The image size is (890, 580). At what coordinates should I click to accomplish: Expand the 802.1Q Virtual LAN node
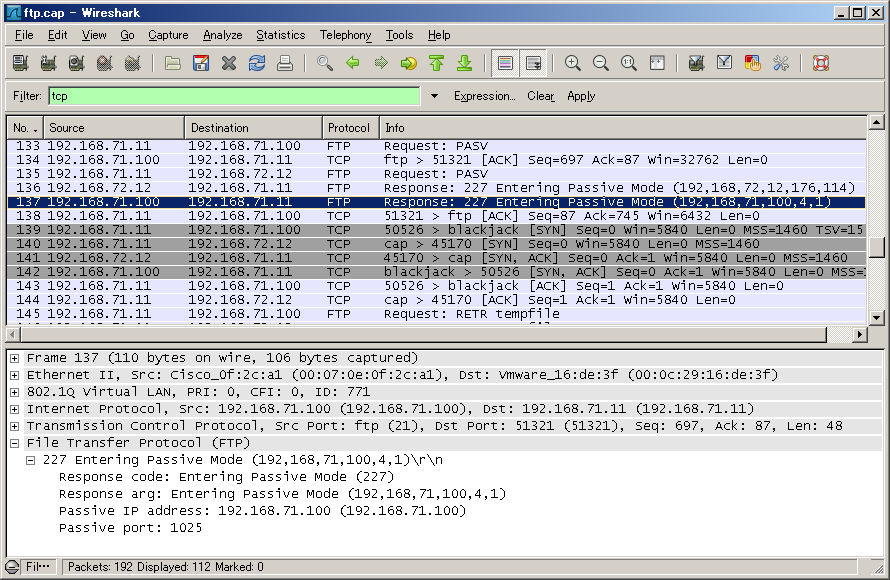15,392
